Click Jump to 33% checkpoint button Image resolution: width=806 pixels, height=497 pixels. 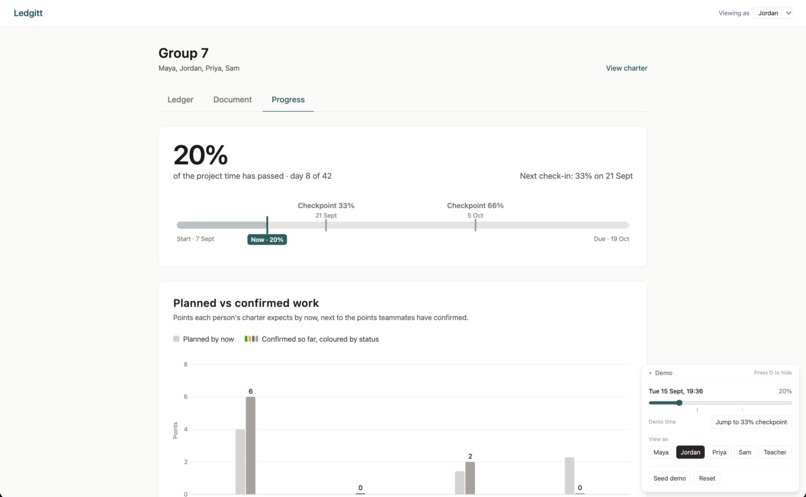751,422
